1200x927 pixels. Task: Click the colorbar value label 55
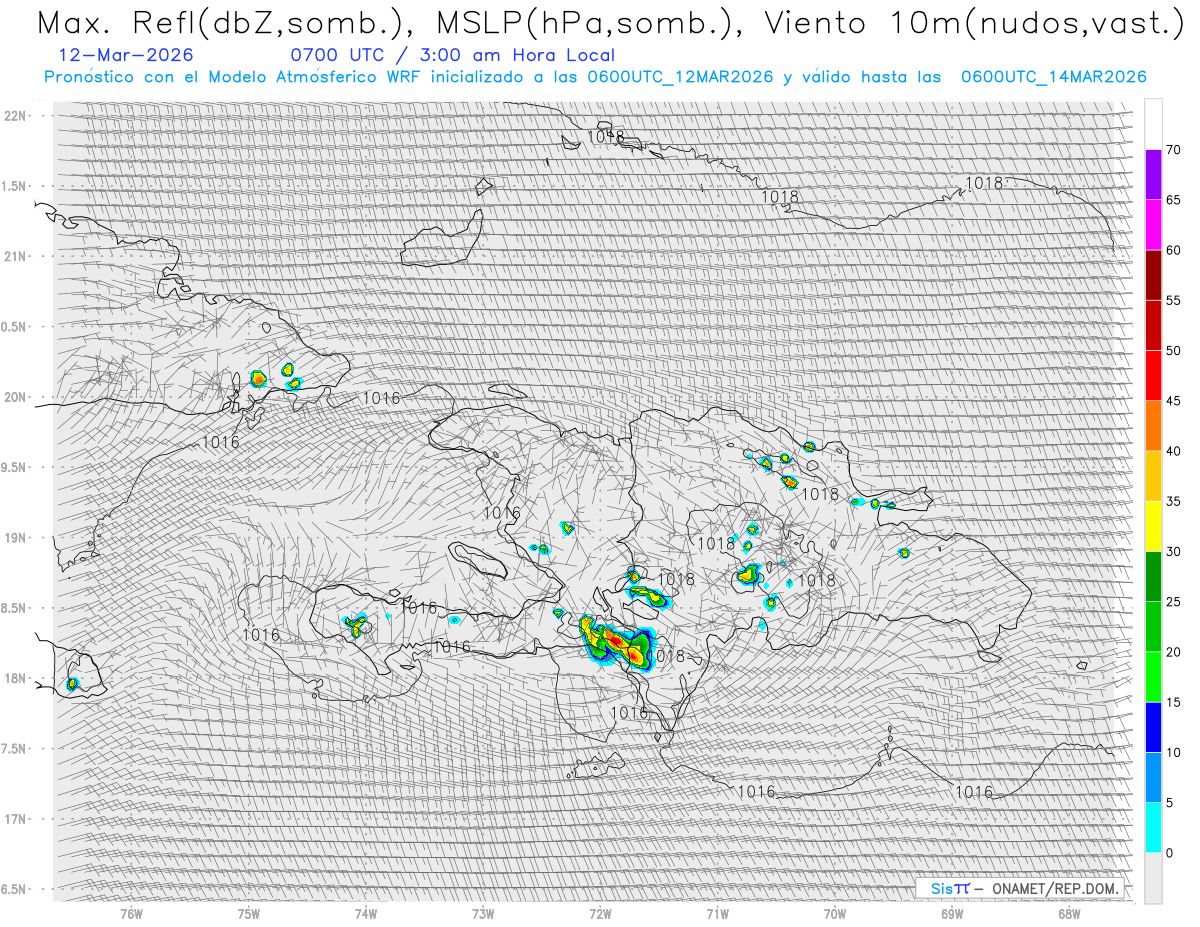pyautogui.click(x=1173, y=300)
